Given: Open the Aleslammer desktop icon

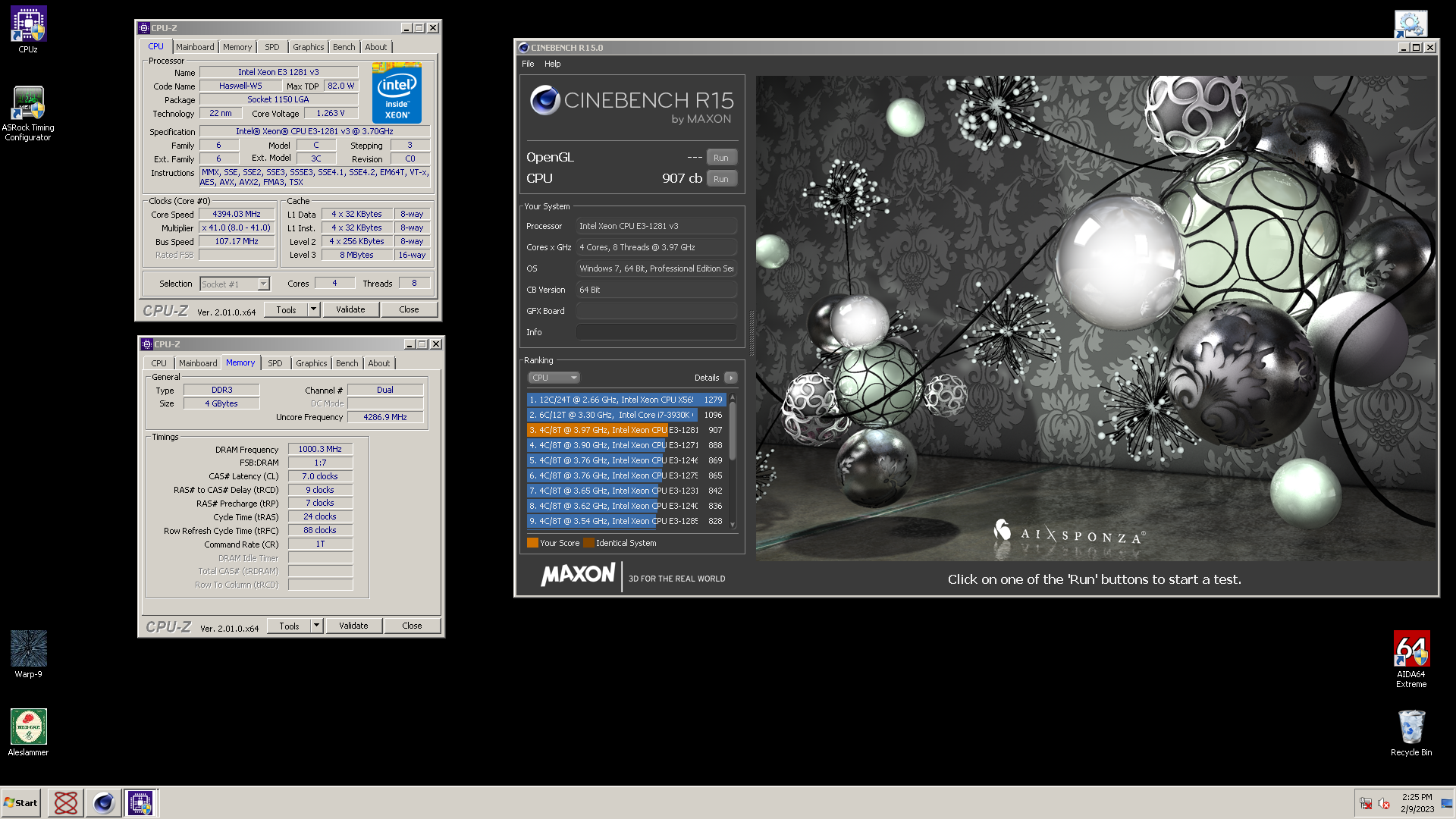Looking at the screenshot, I should pyautogui.click(x=28, y=733).
